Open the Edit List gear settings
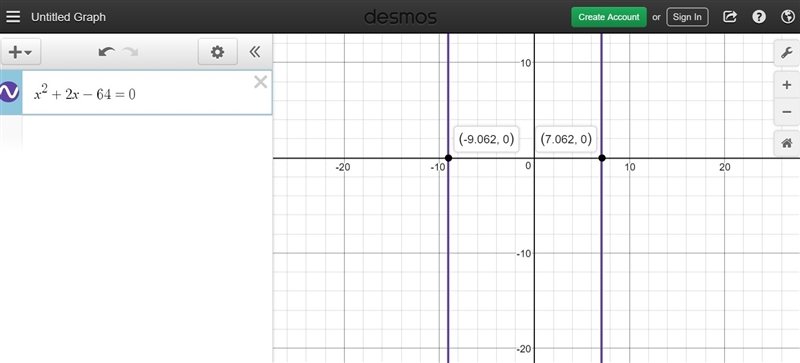Image resolution: width=800 pixels, height=363 pixels. click(218, 52)
